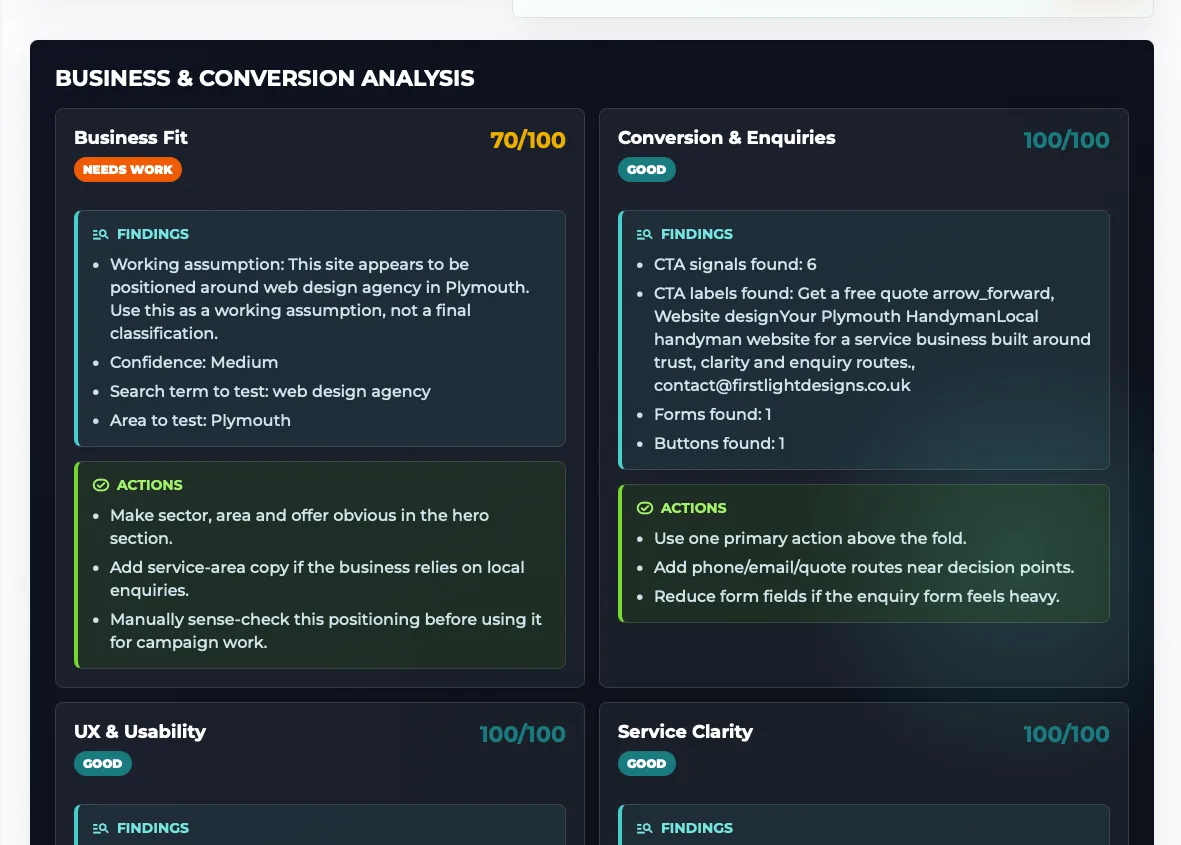Viewport: 1181px width, 845px height.
Task: Click the FINDINGS label in Business Fit
Action: pyautogui.click(x=153, y=234)
